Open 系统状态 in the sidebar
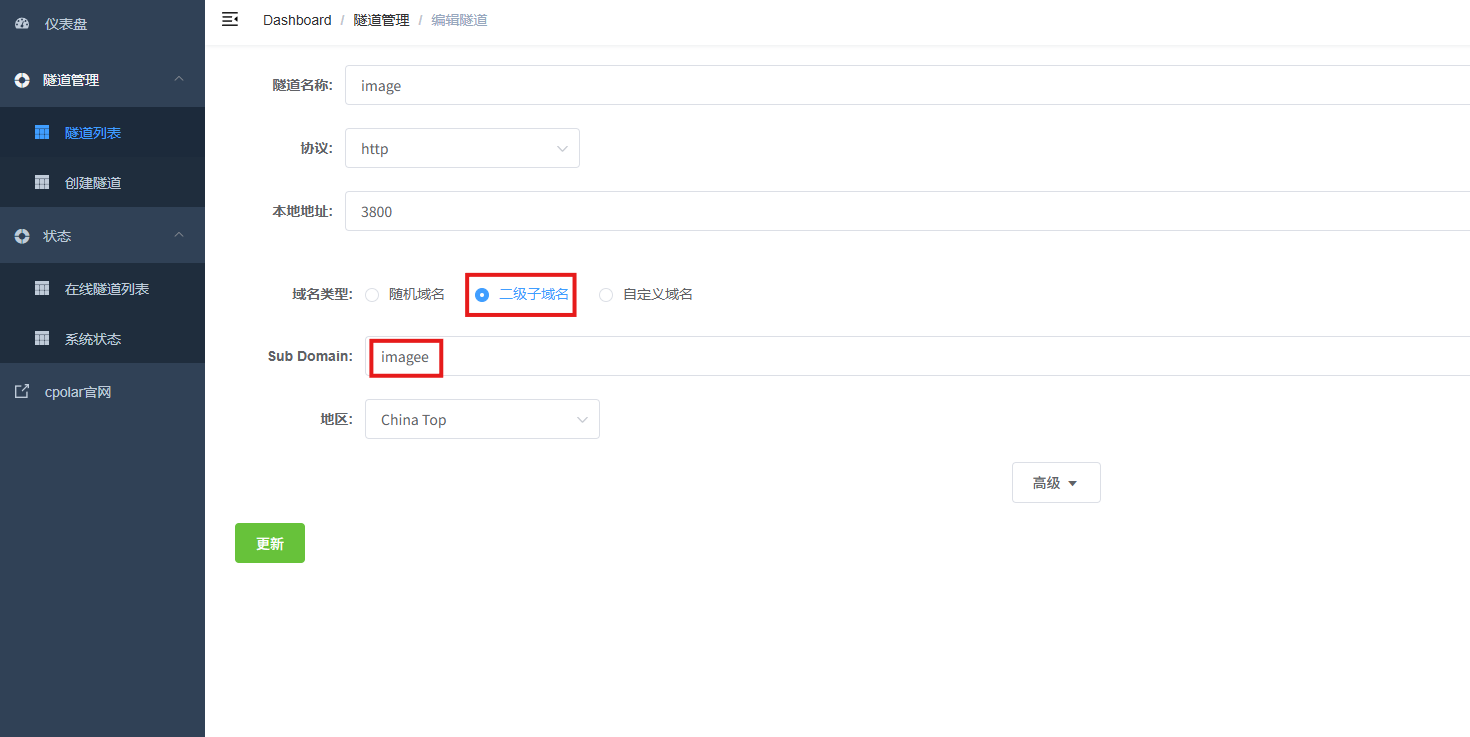 click(x=93, y=339)
